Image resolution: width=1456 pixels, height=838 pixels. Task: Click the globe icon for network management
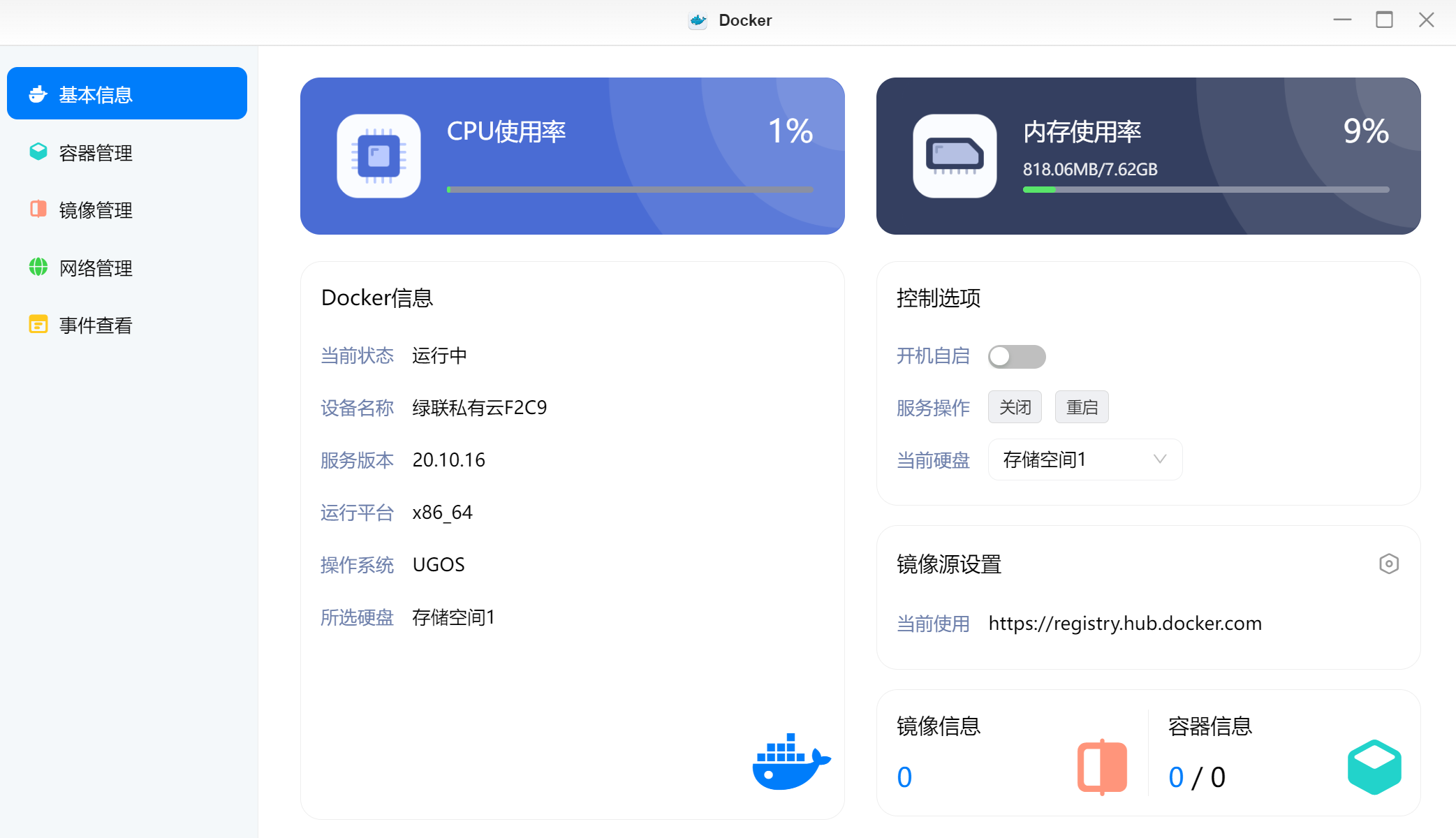(x=38, y=267)
